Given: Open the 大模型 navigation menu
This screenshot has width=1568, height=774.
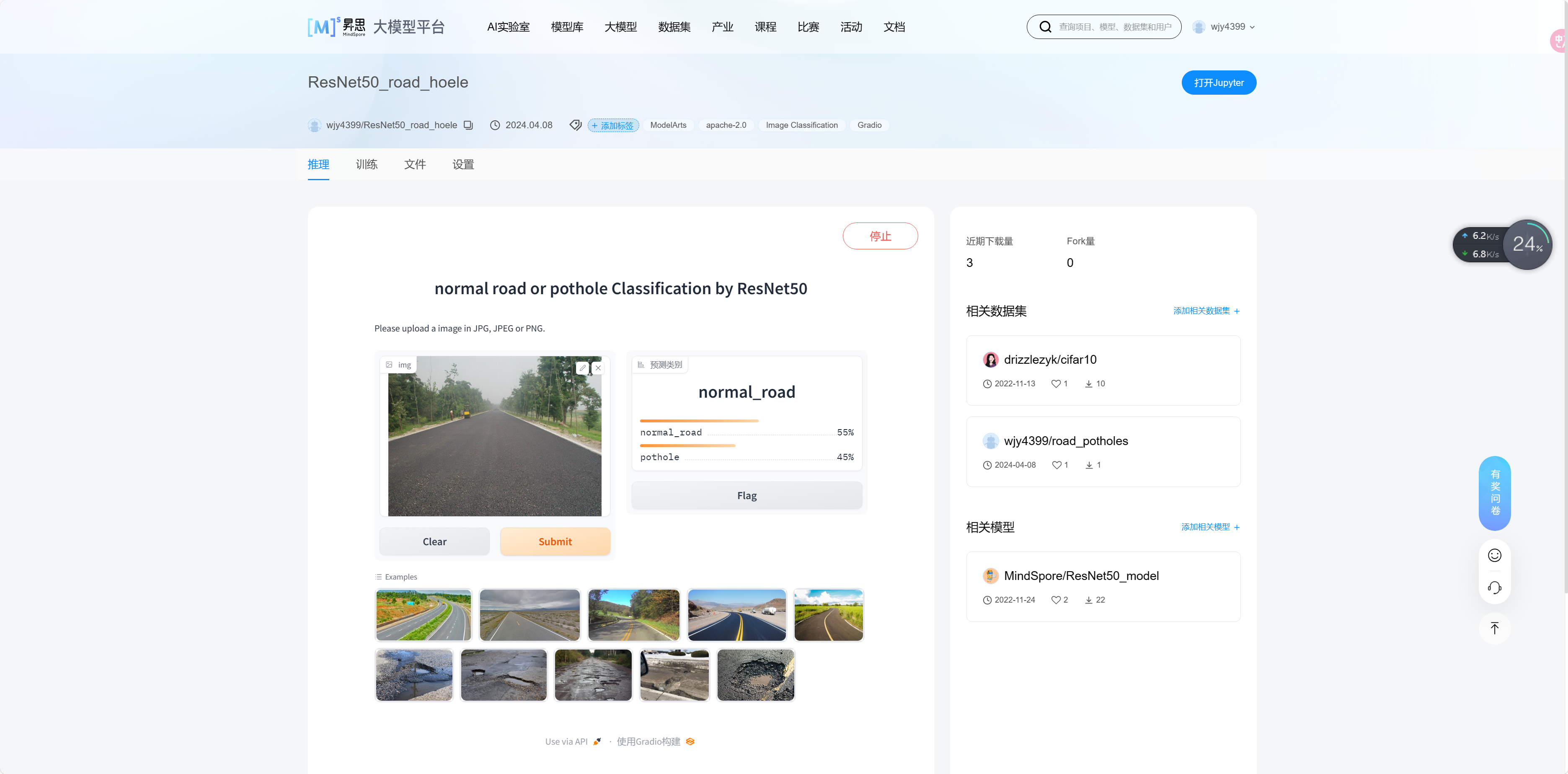Looking at the screenshot, I should click(620, 27).
